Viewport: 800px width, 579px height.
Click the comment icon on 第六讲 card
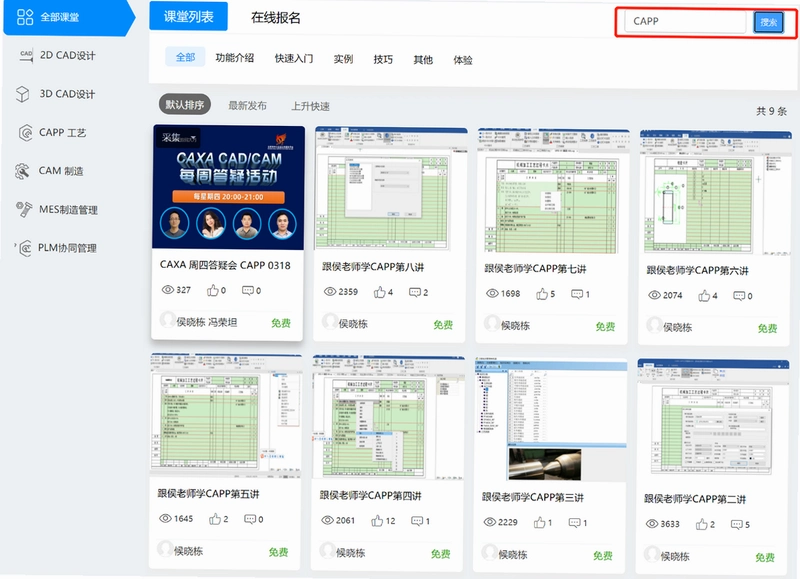739,296
